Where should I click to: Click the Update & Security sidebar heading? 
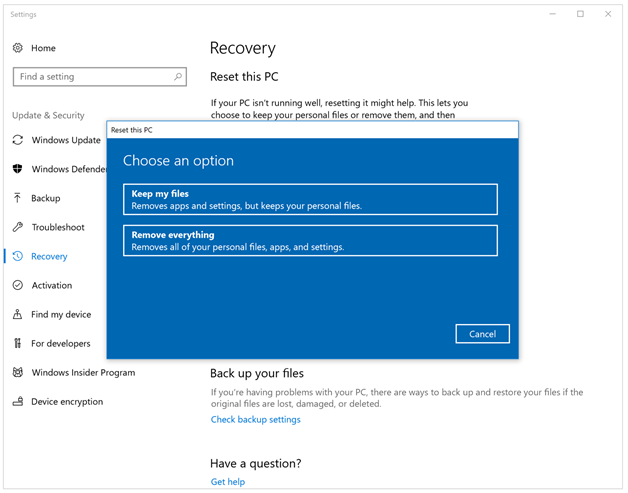[x=48, y=115]
